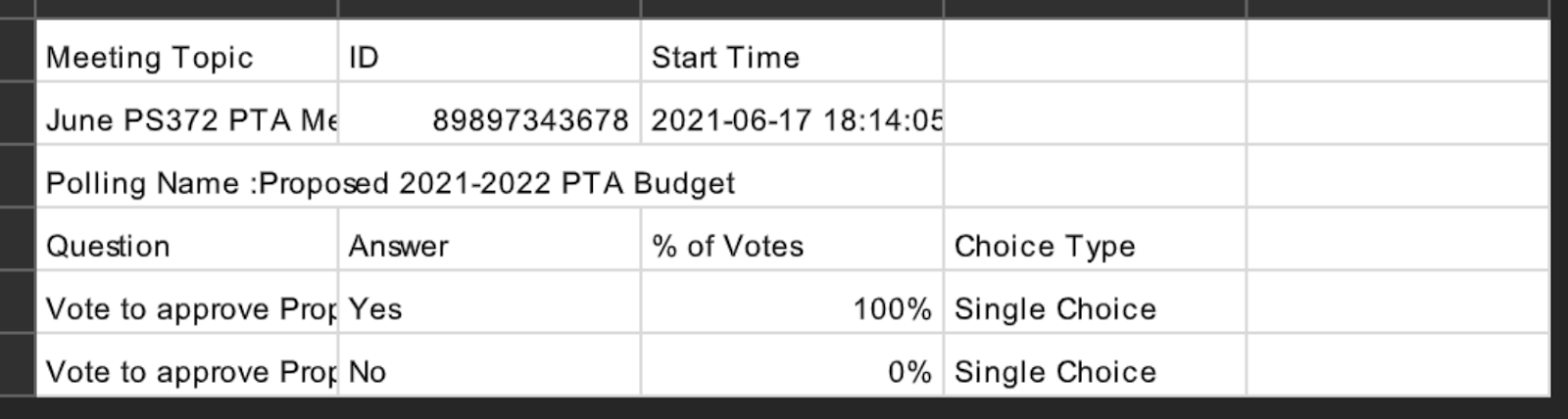Select the Question column header cell
This screenshot has height=419, width=1568.
coord(186,246)
